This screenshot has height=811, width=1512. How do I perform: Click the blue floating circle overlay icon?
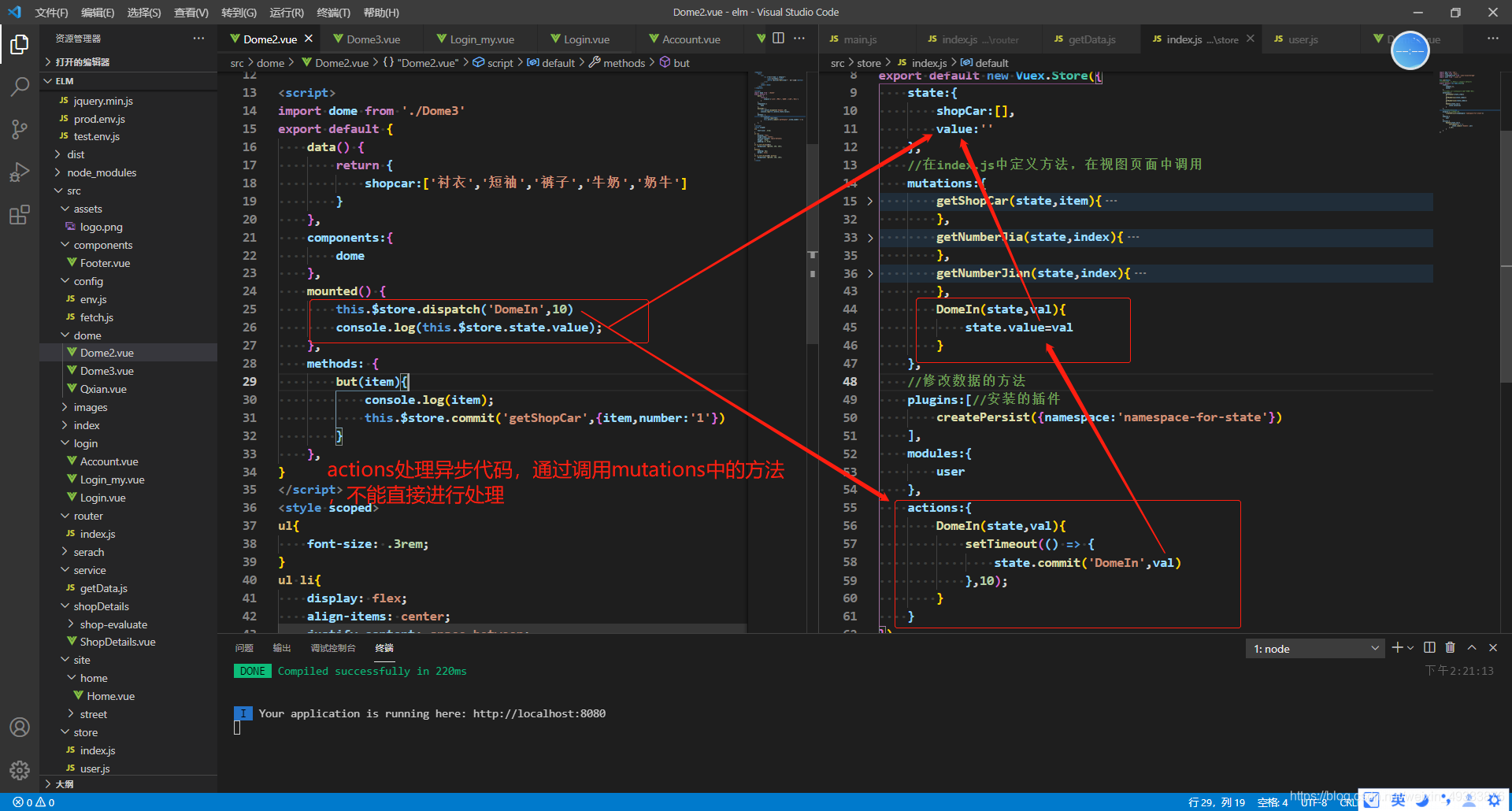[x=1410, y=51]
